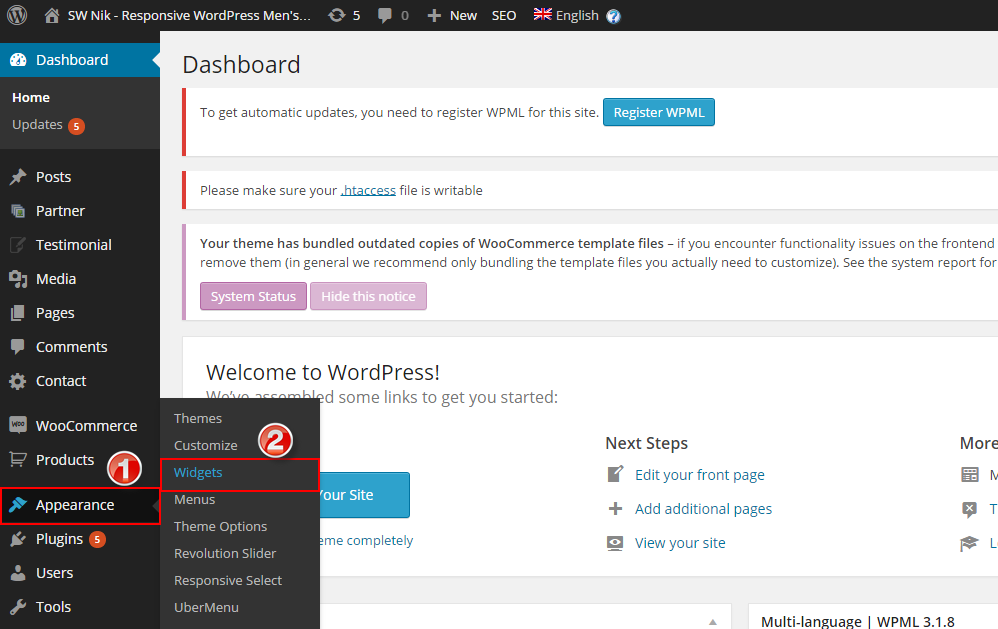Click the Comments speech bubble sidebar icon

pyautogui.click(x=18, y=347)
